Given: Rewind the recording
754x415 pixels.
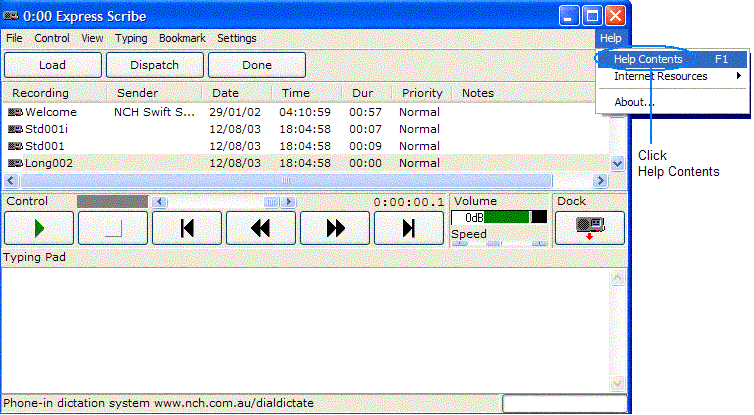Looking at the screenshot, I should click(261, 228).
